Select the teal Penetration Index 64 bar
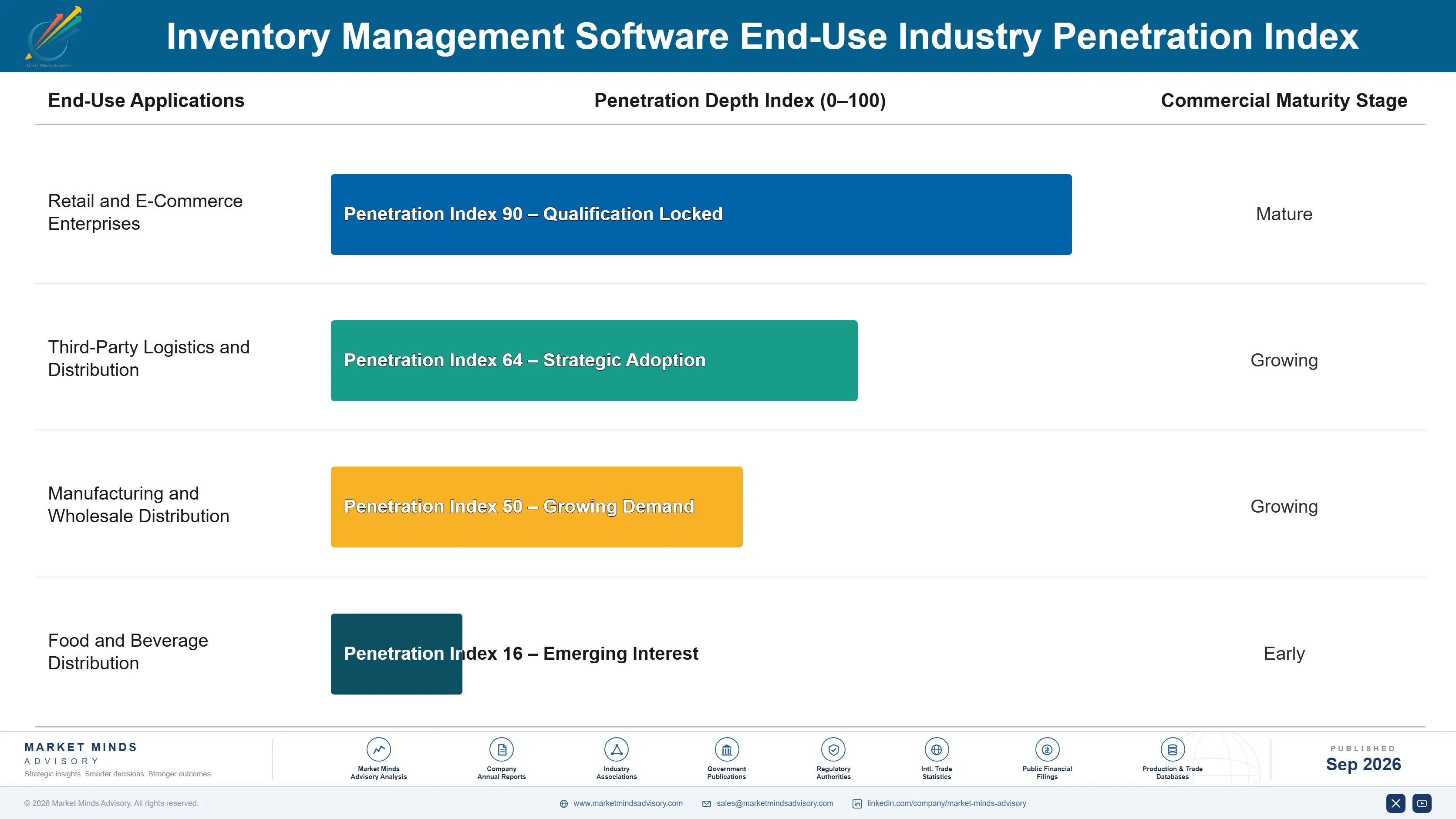Screen dimensions: 1456x819 [x=594, y=361]
